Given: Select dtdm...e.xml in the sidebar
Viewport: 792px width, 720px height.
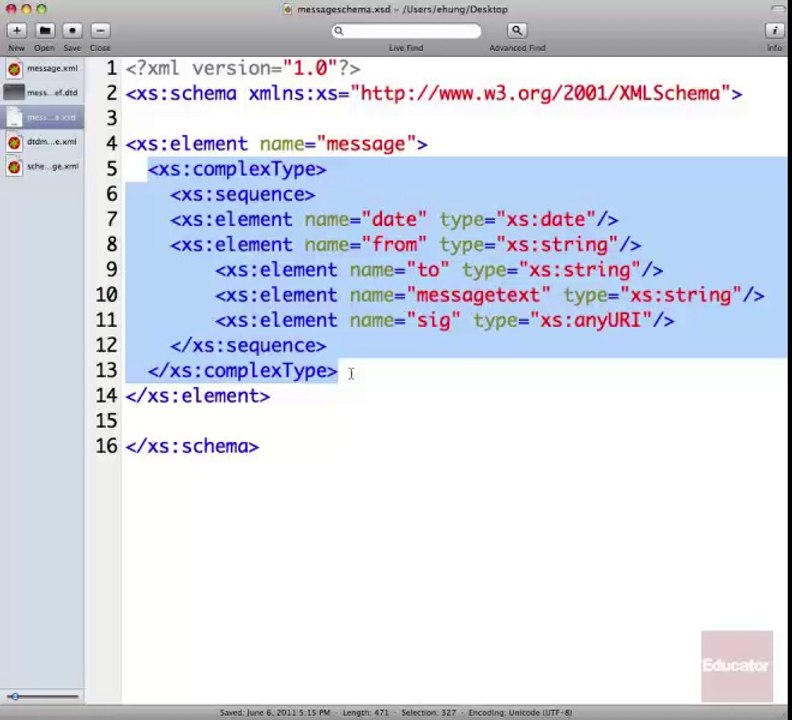Looking at the screenshot, I should click(42, 142).
